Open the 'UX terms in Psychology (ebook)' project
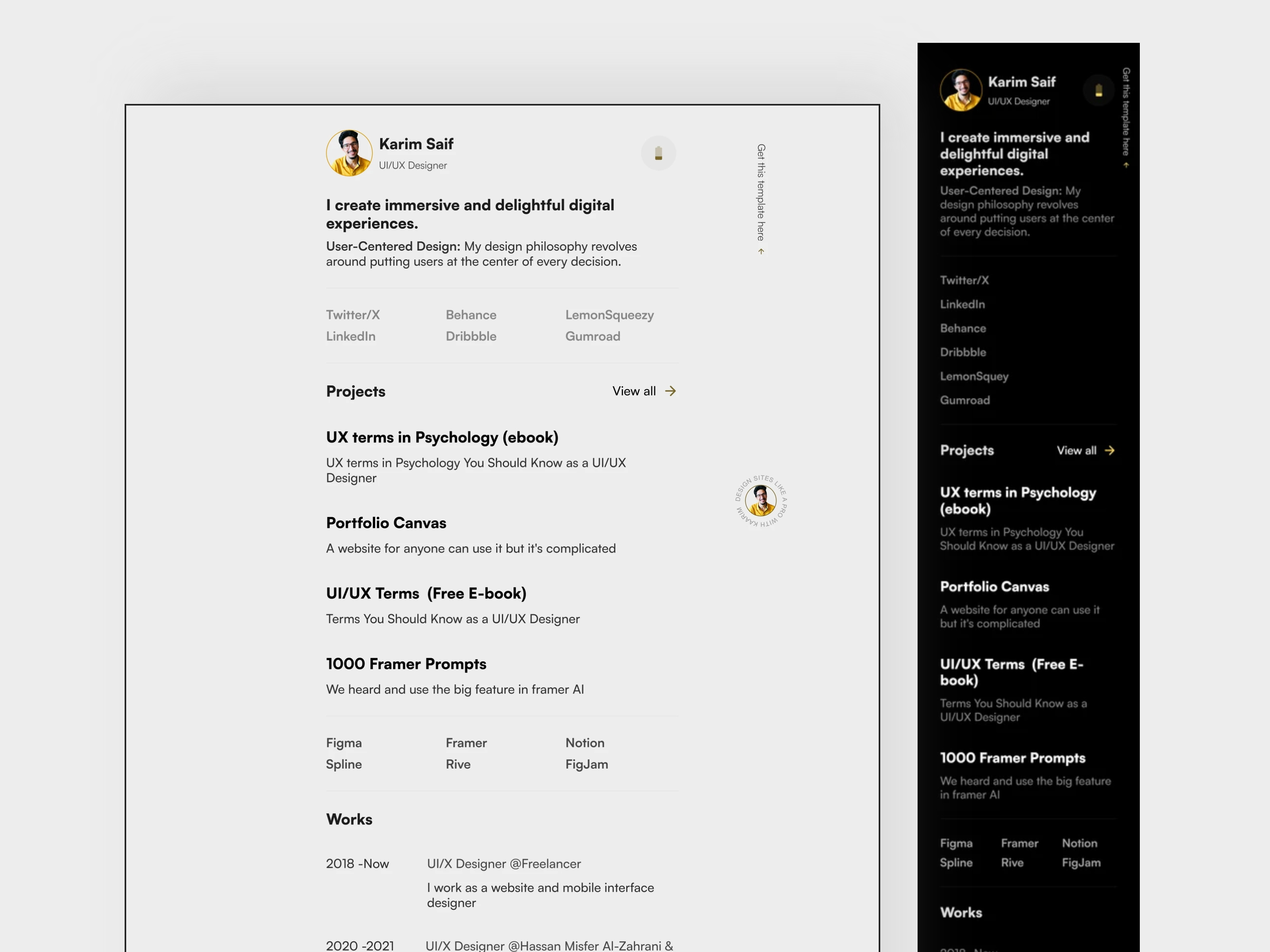Image resolution: width=1270 pixels, height=952 pixels. point(442,437)
